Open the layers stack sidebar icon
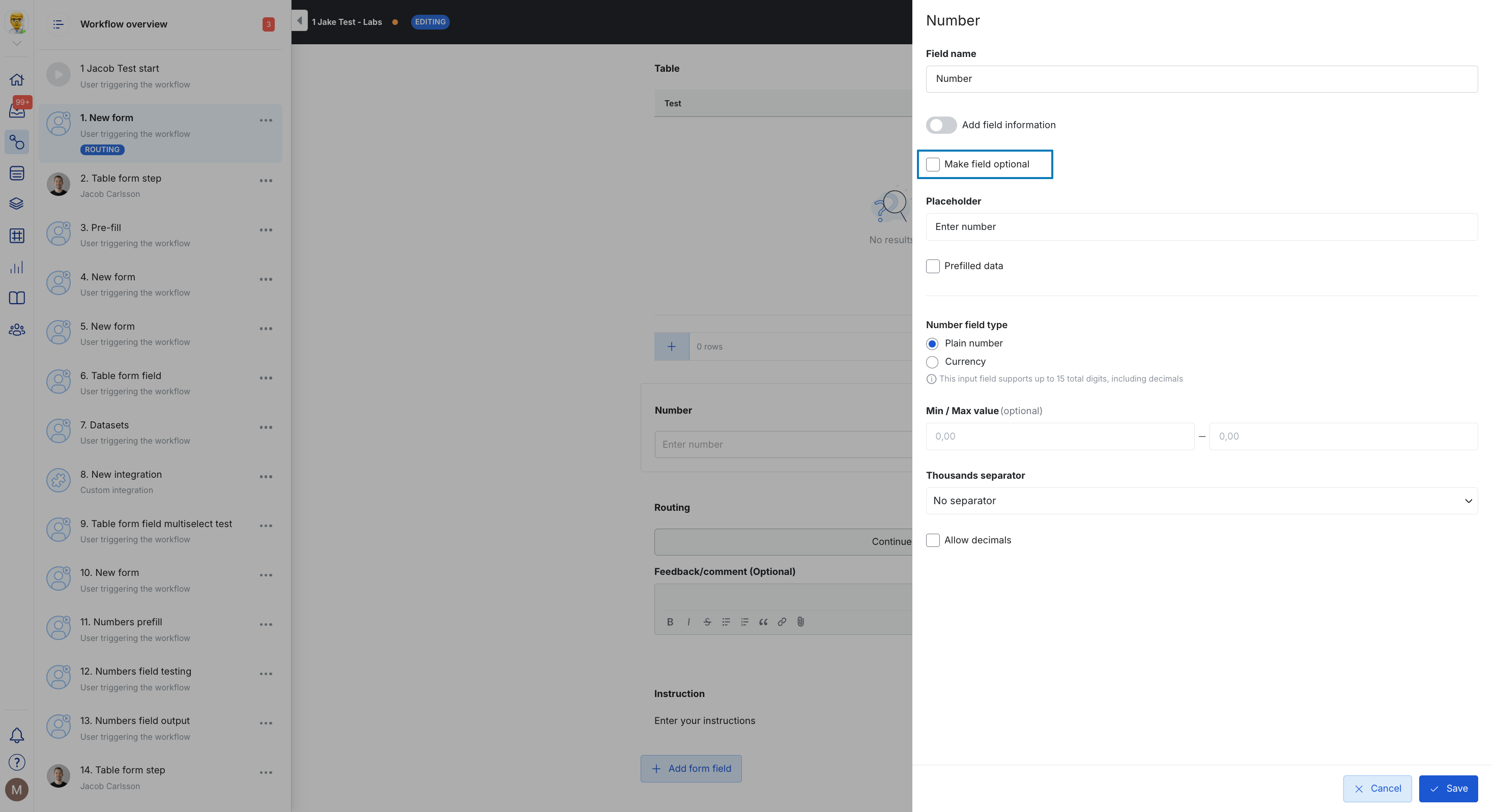 point(17,204)
